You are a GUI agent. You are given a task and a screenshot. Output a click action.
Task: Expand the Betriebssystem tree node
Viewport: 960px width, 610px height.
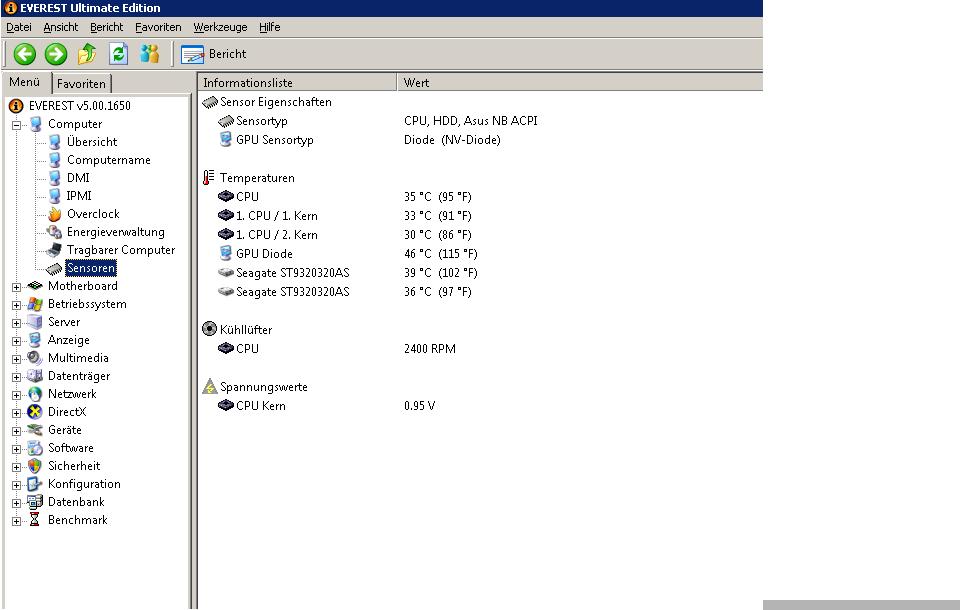17,305
